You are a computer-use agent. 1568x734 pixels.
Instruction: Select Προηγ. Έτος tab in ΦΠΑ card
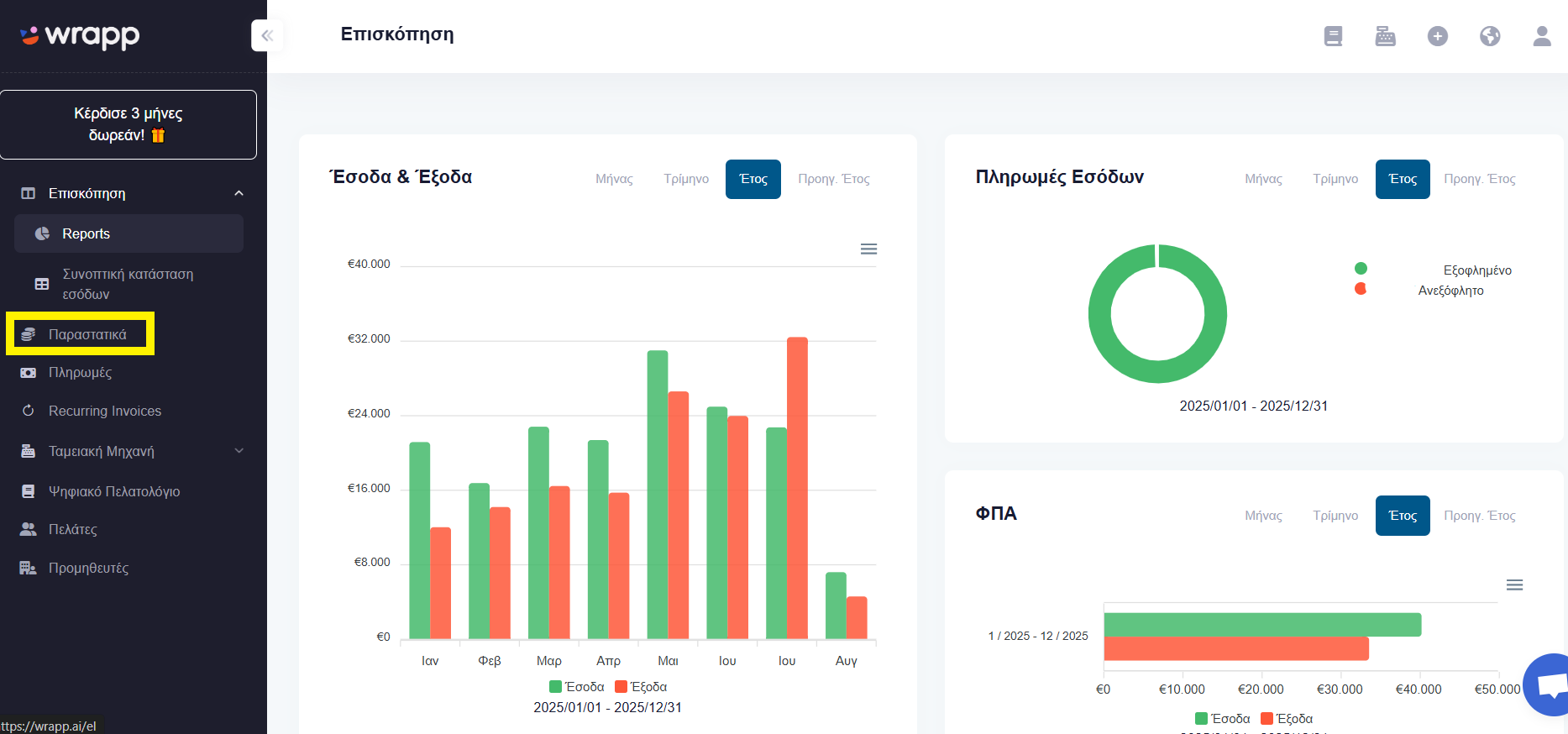click(x=1480, y=516)
